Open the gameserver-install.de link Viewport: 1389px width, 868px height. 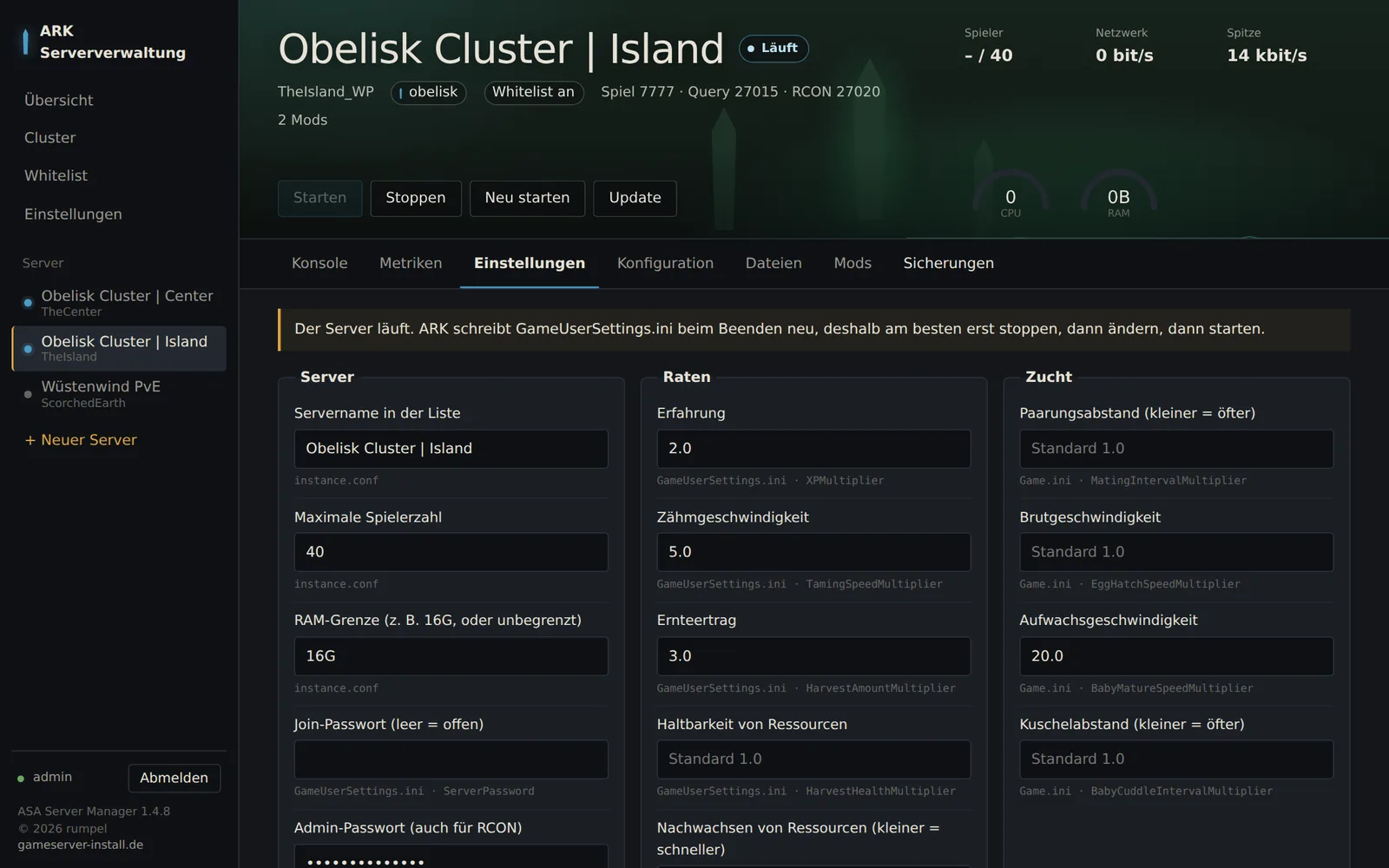point(81,845)
